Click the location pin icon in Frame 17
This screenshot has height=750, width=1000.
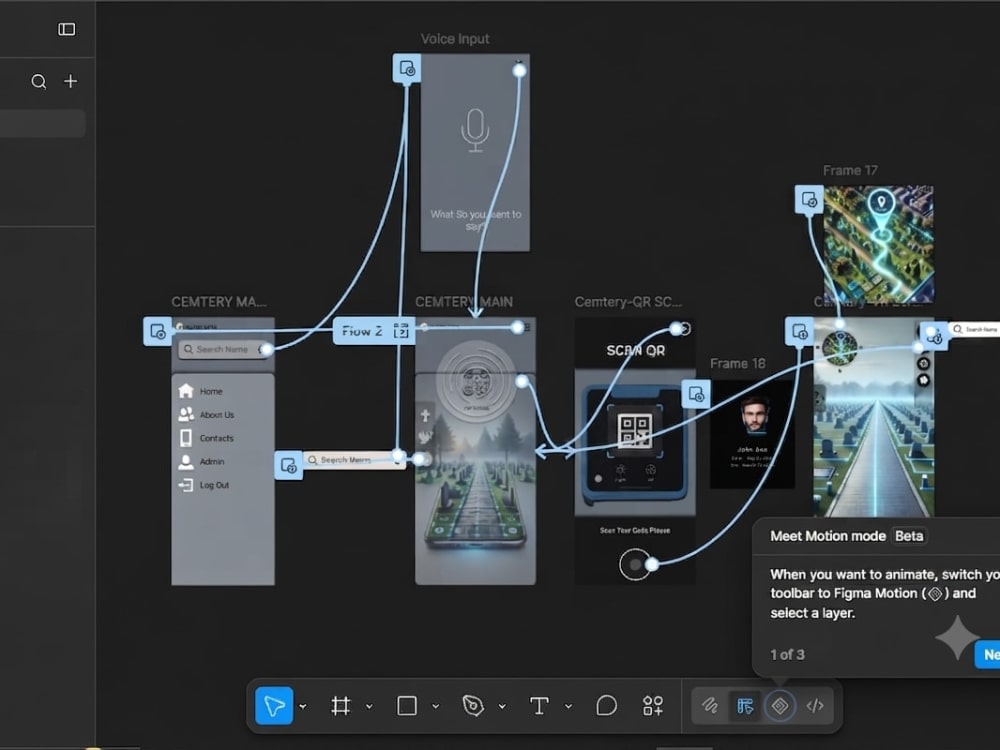(881, 203)
